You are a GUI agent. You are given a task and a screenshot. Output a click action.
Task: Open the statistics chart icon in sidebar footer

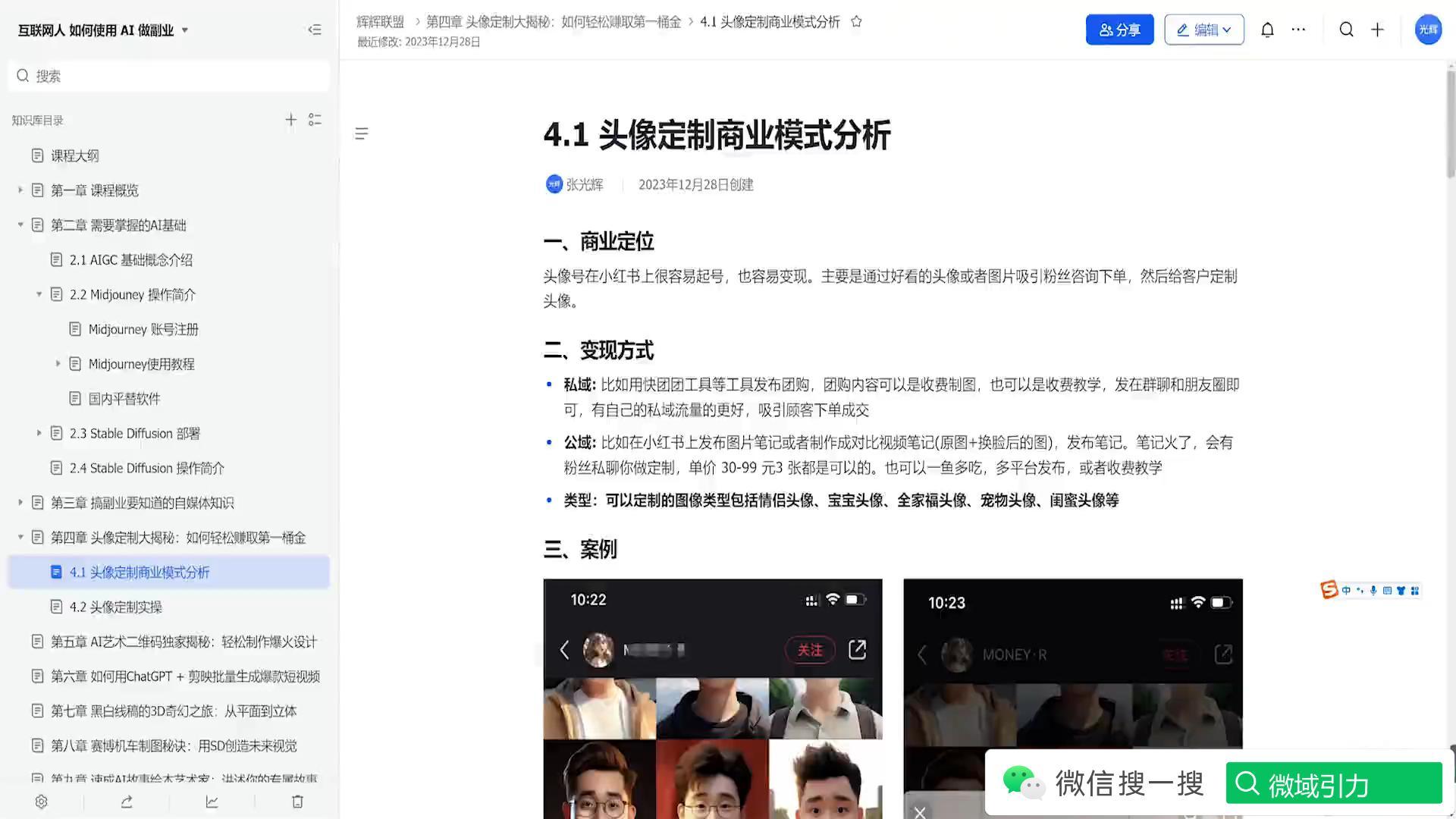tap(212, 802)
